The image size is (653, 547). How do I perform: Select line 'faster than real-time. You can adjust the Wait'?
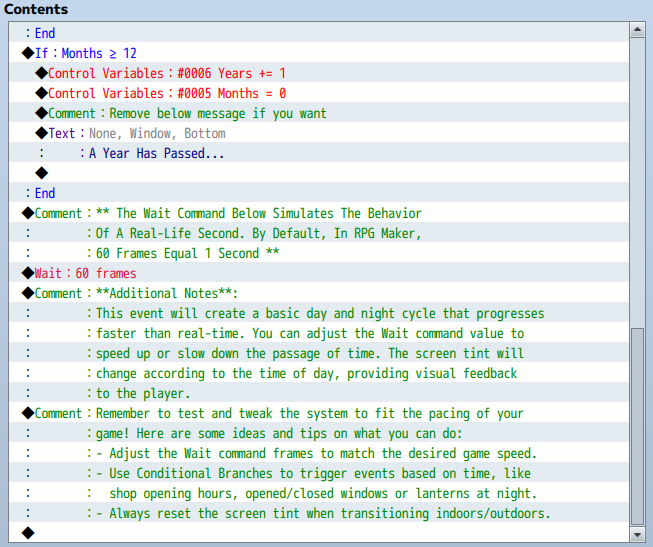coord(319,333)
